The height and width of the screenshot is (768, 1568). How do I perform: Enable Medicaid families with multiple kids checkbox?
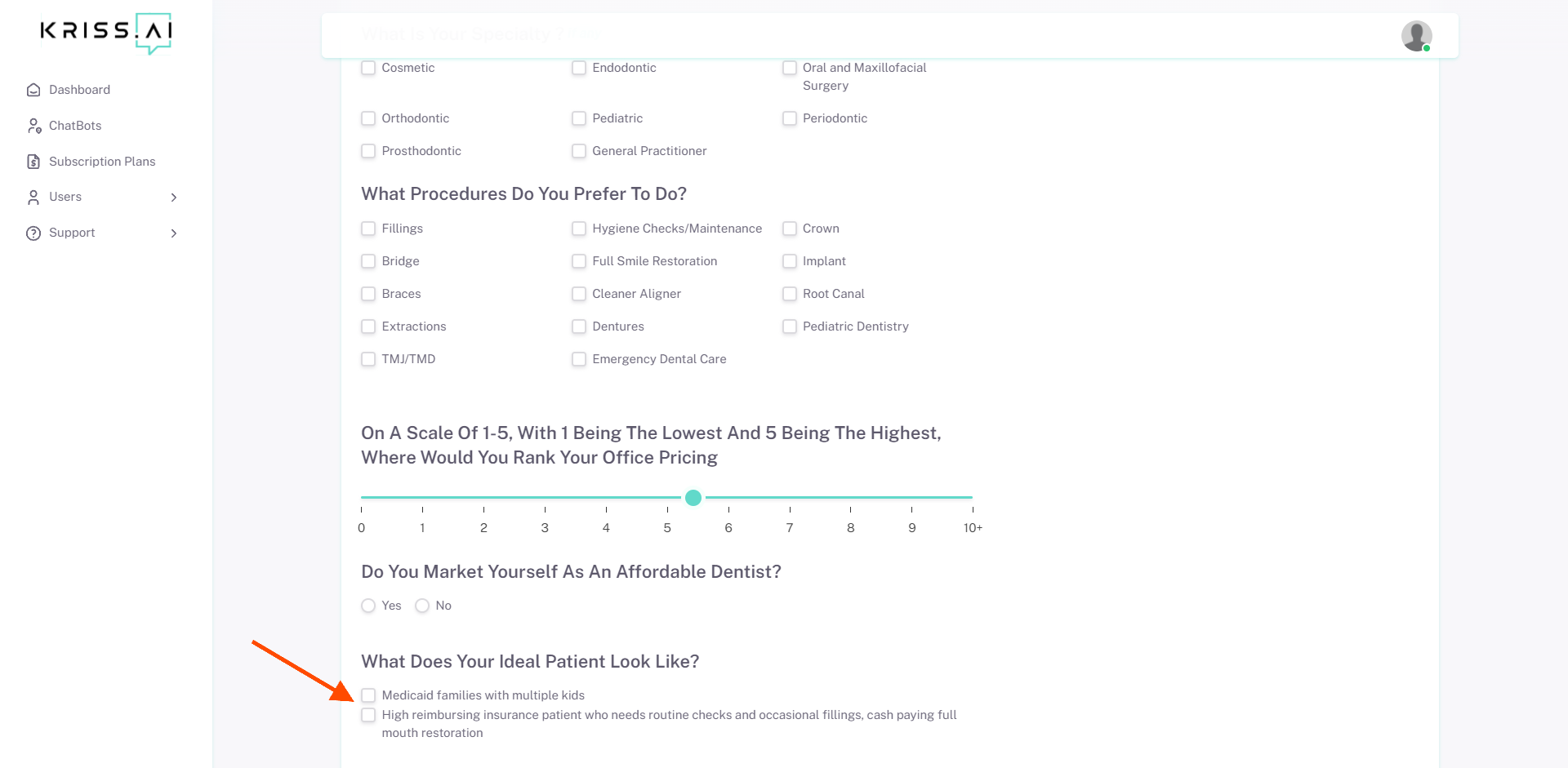pyautogui.click(x=368, y=695)
